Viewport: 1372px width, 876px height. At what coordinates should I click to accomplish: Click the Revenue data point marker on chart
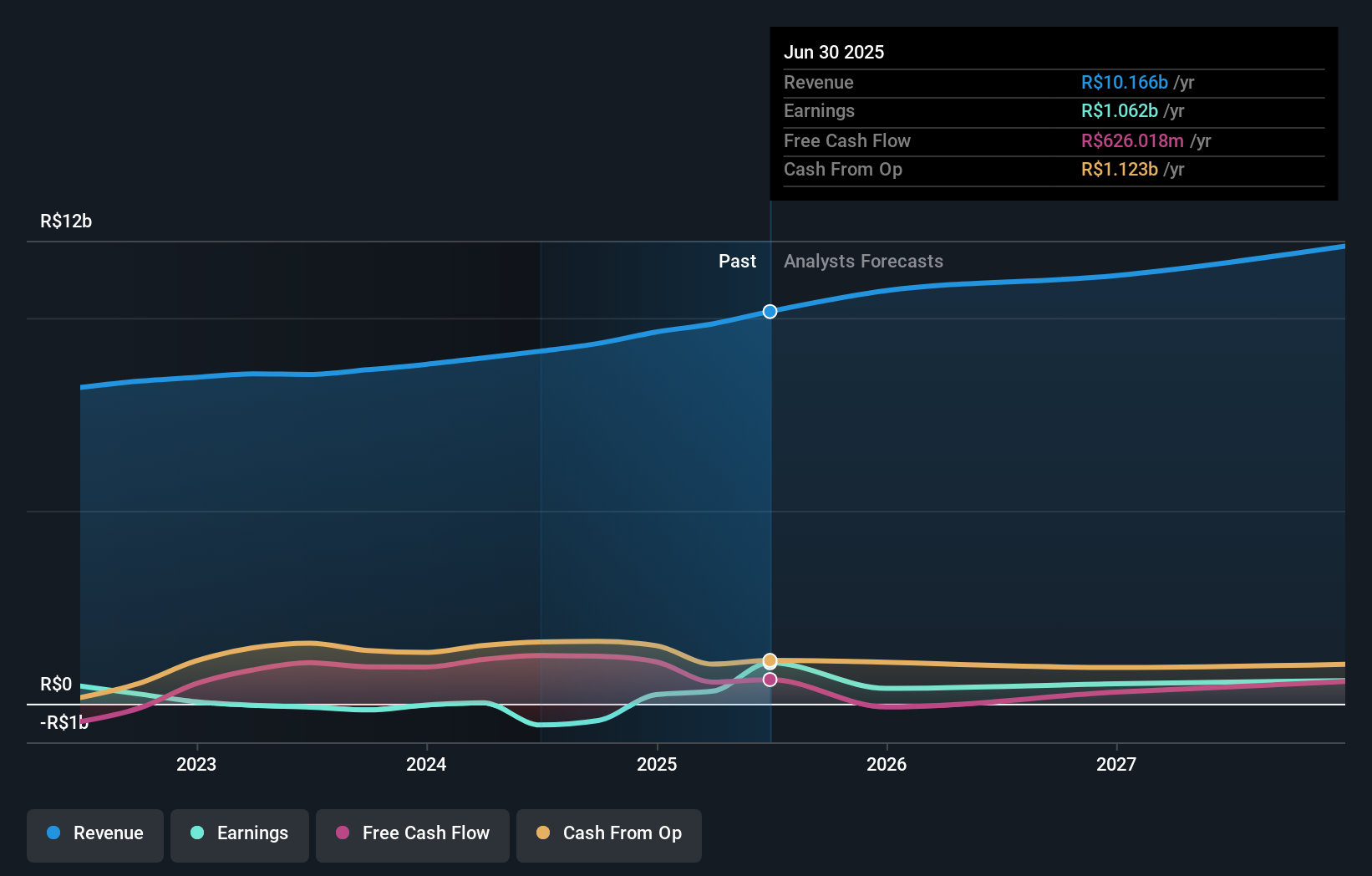point(770,312)
